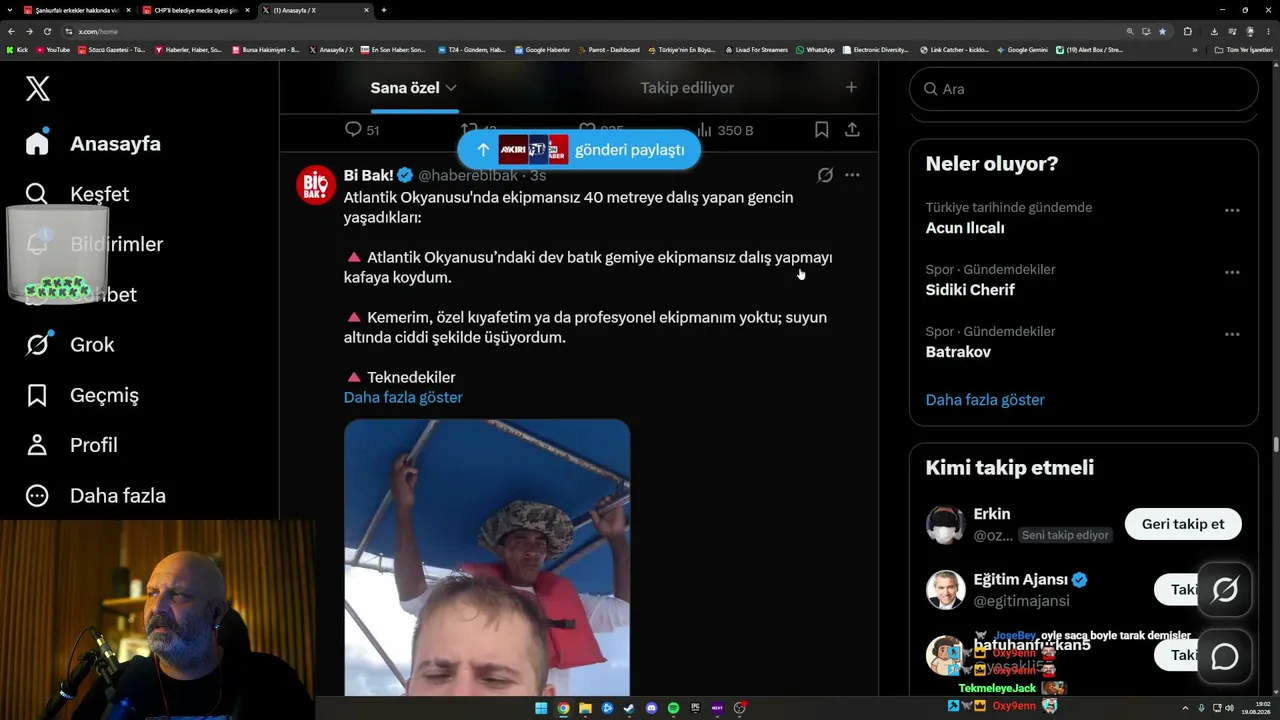
Task: Open the Sana özel feed dropdown
Action: click(414, 88)
